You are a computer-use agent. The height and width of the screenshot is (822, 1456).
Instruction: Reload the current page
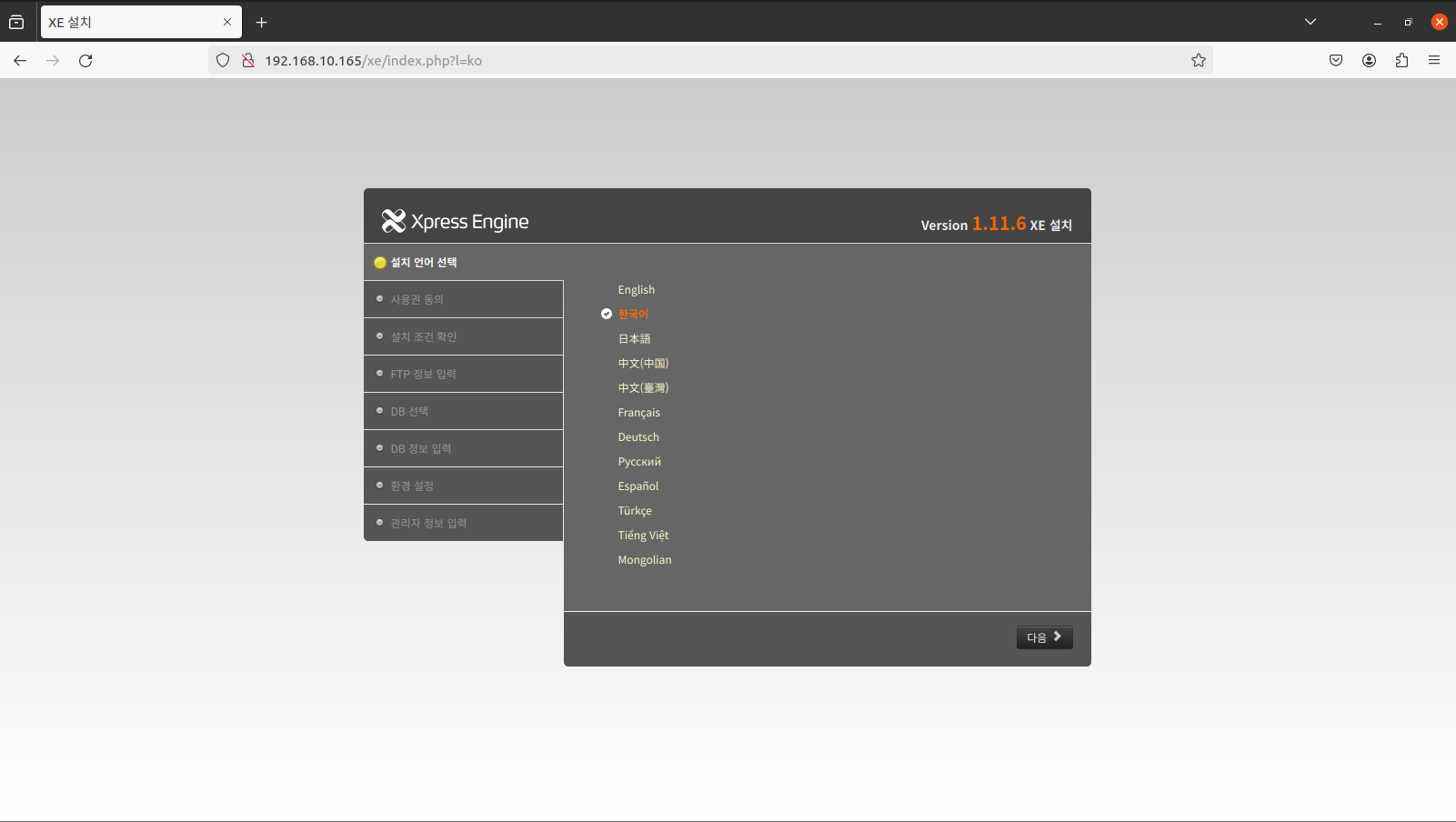(85, 61)
